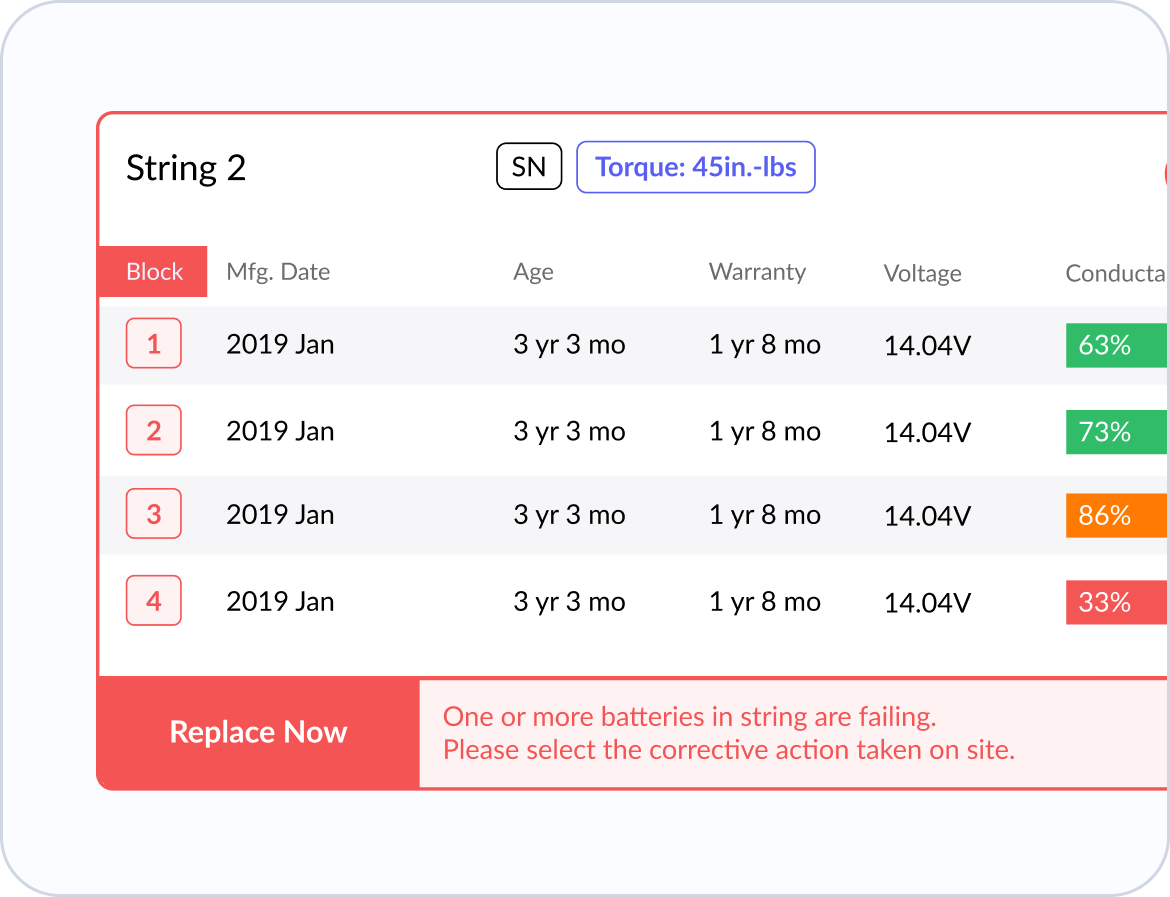Select the Block column header tab
This screenshot has width=1170, height=897.
pyautogui.click(x=153, y=272)
